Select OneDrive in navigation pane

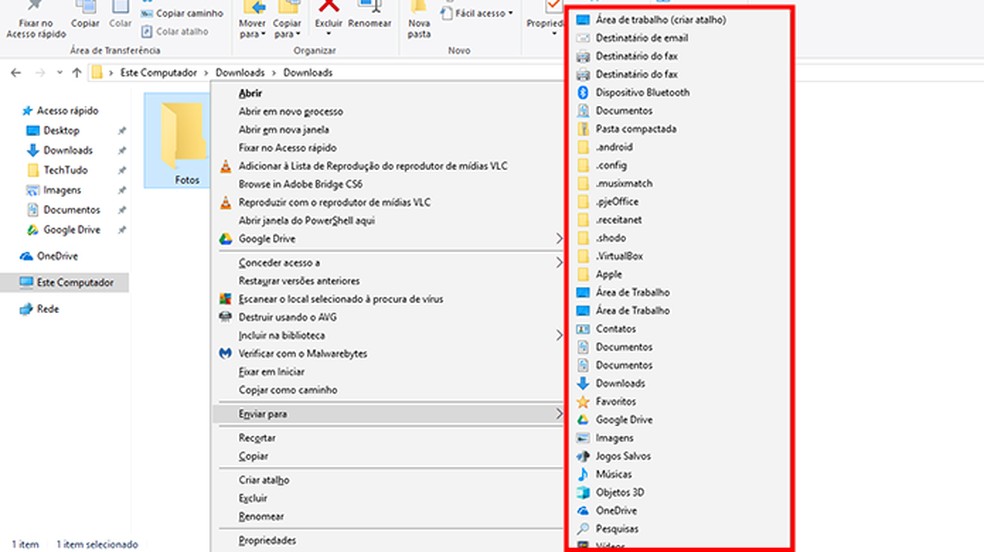tap(49, 256)
